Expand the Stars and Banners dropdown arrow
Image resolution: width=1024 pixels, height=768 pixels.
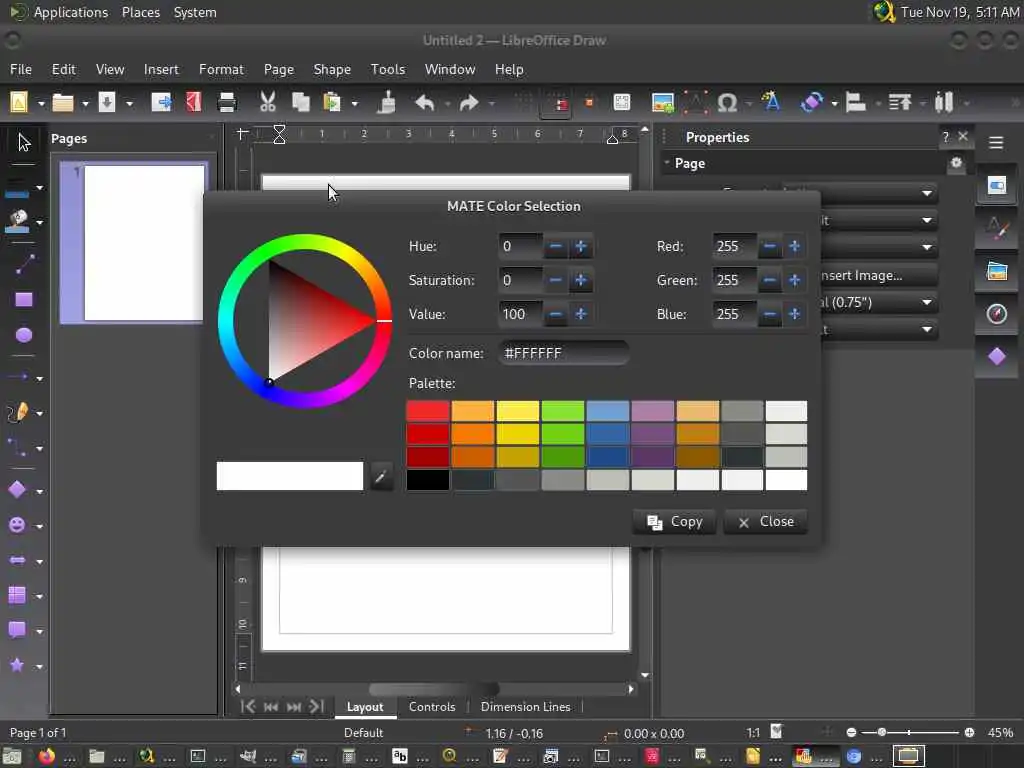click(x=39, y=667)
